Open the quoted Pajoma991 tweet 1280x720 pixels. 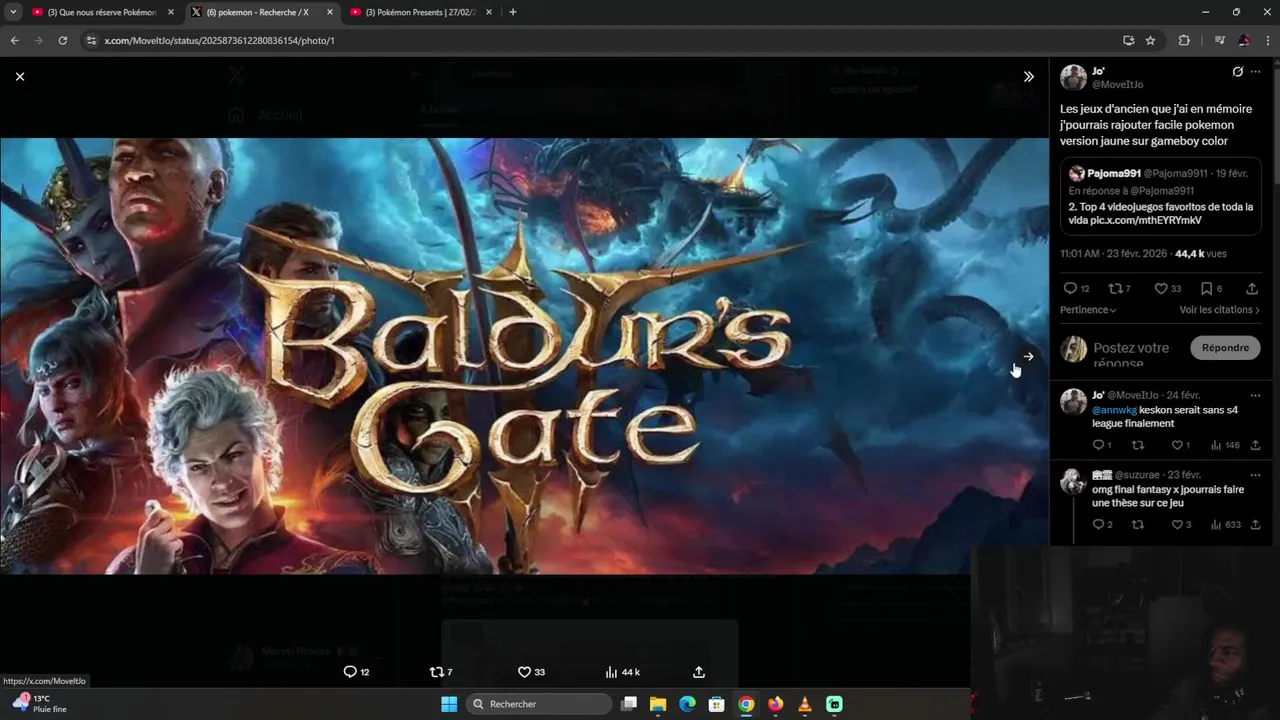[x=1161, y=197]
